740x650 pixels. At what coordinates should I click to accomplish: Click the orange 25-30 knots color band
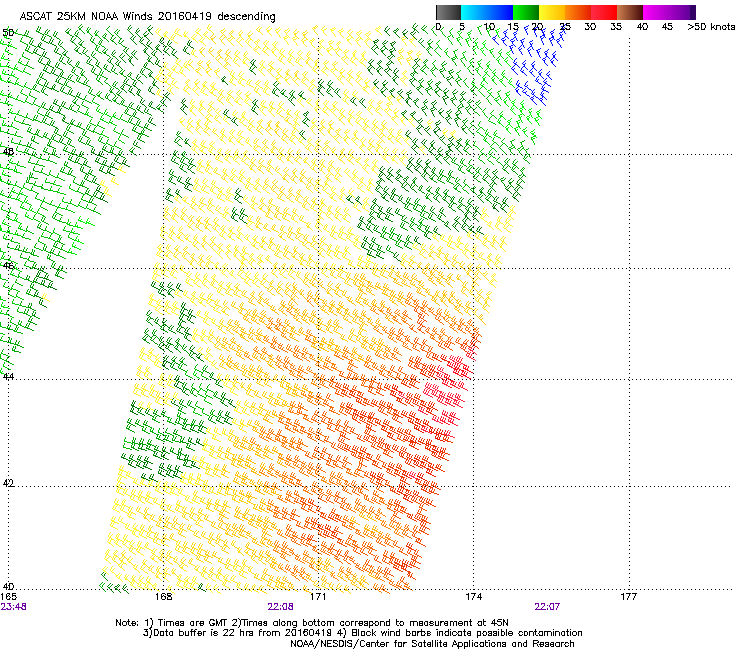(x=578, y=12)
